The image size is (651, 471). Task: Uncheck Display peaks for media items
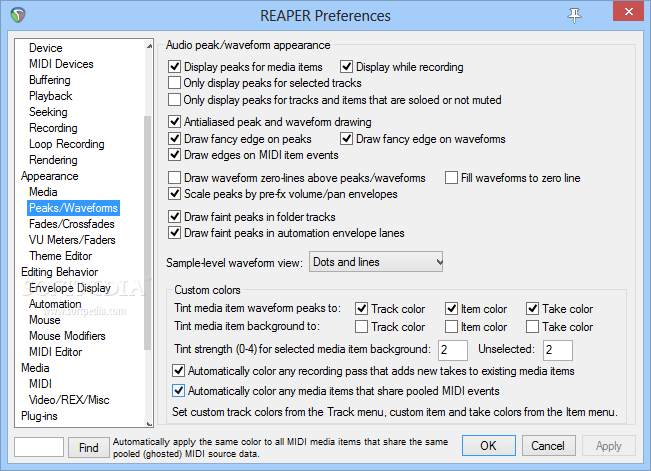pyautogui.click(x=174, y=66)
